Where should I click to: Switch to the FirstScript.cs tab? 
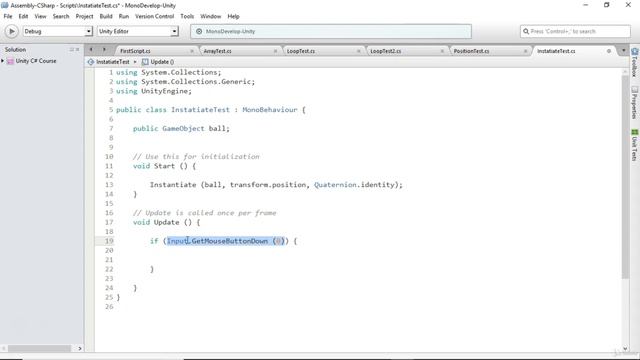135,51
